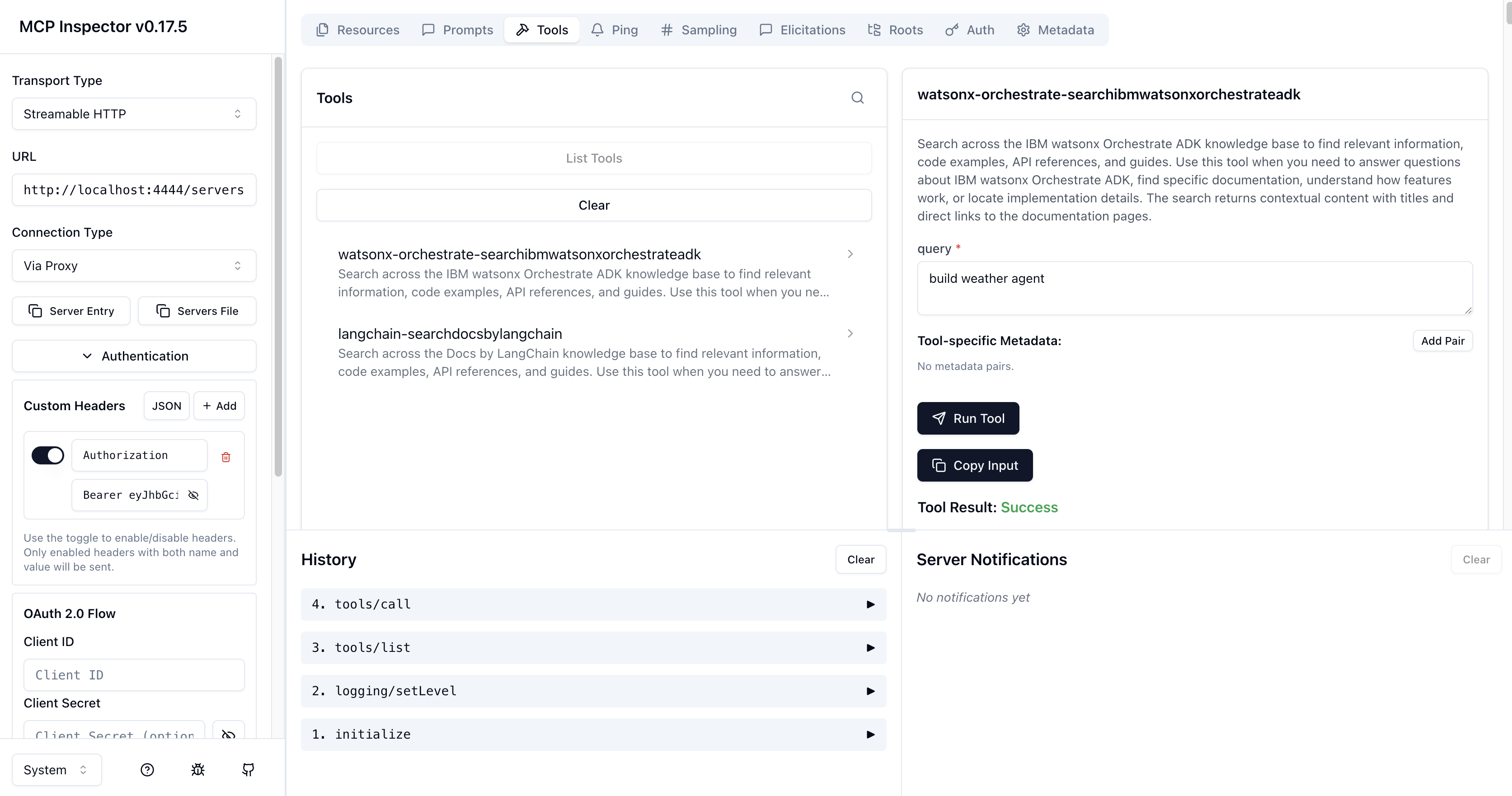Copy Server Entry configuration
The height and width of the screenshot is (796, 1512).
71,311
